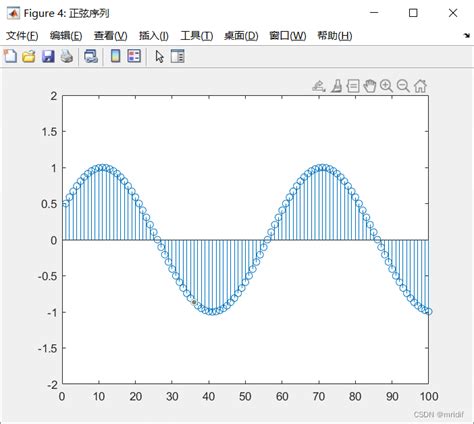
Task: Select the Edit Plot arrow tool
Action: [x=160, y=56]
